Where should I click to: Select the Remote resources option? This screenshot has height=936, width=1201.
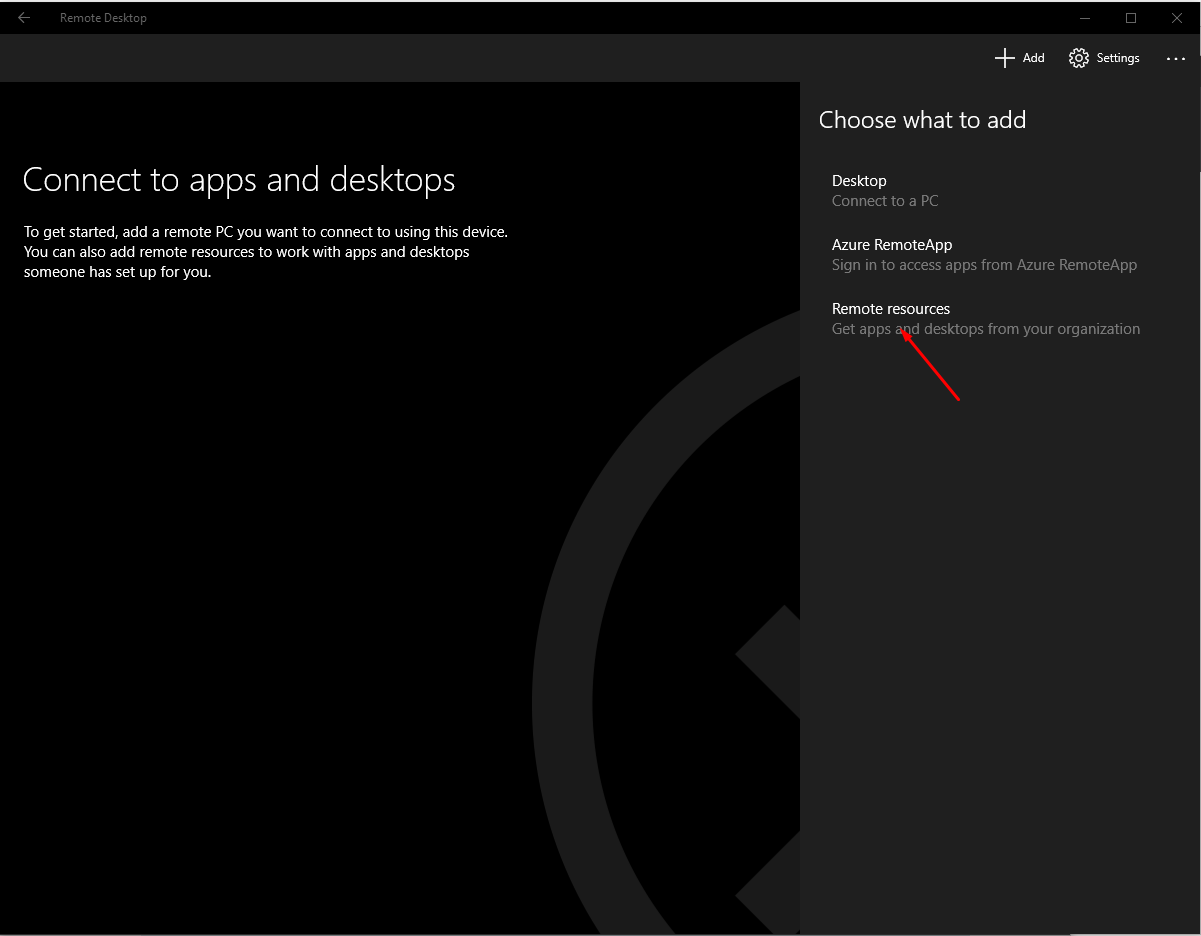890,309
